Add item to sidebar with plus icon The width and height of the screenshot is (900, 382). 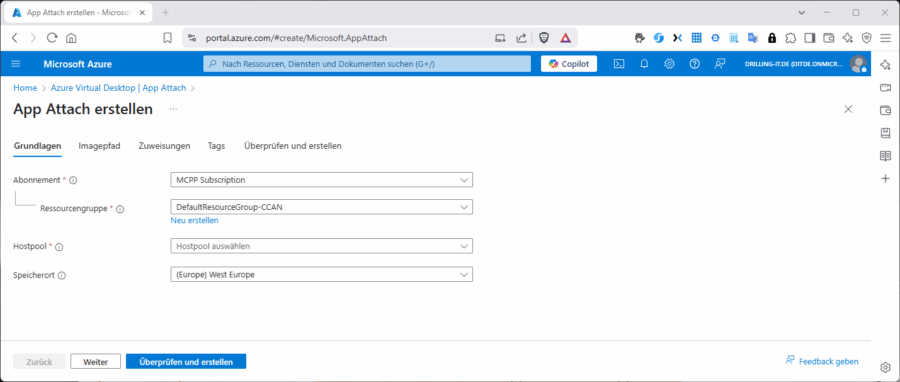tap(885, 179)
